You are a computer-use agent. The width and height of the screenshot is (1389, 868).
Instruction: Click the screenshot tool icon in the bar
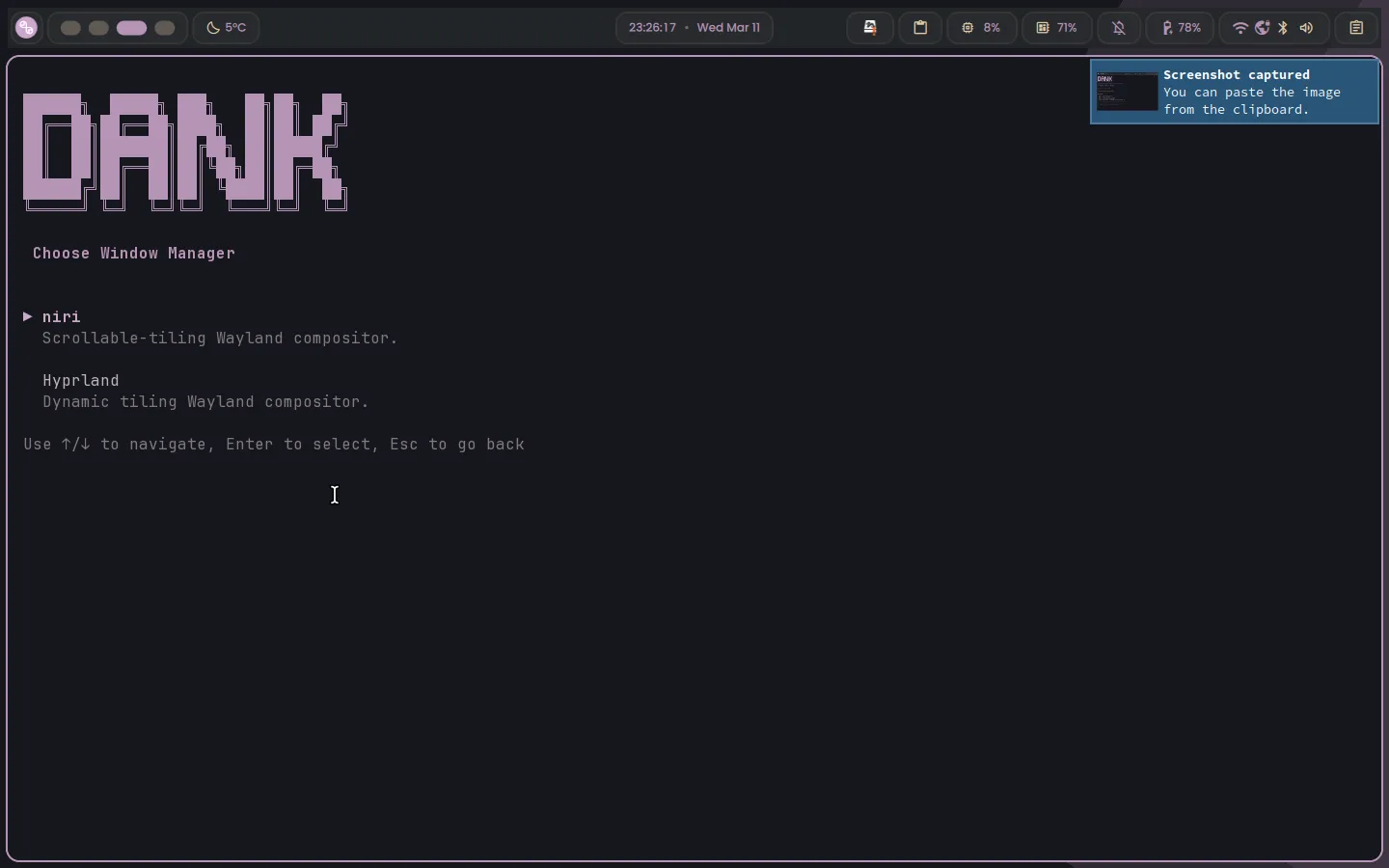871,28
